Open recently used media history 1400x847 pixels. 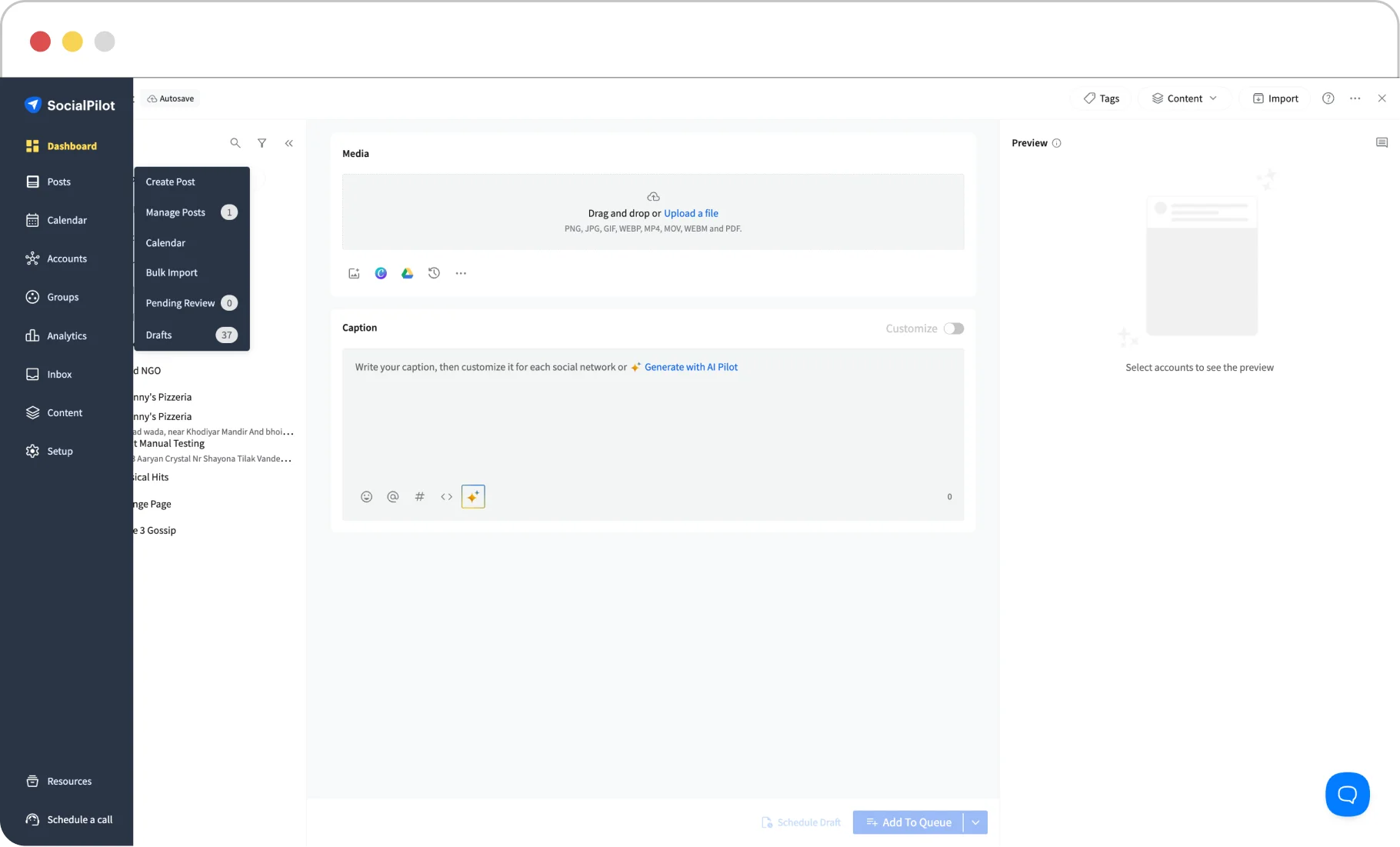(x=435, y=273)
